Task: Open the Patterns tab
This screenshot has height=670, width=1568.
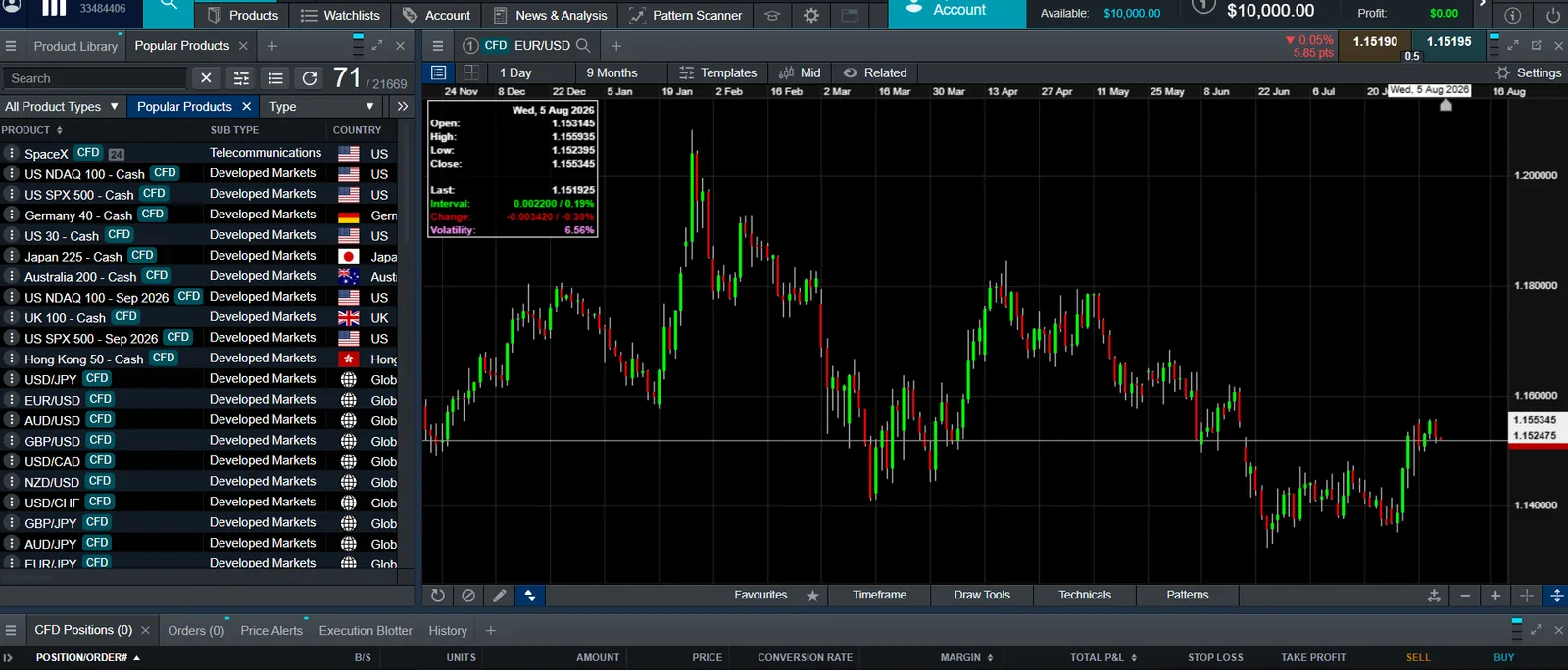Action: pos(1188,595)
